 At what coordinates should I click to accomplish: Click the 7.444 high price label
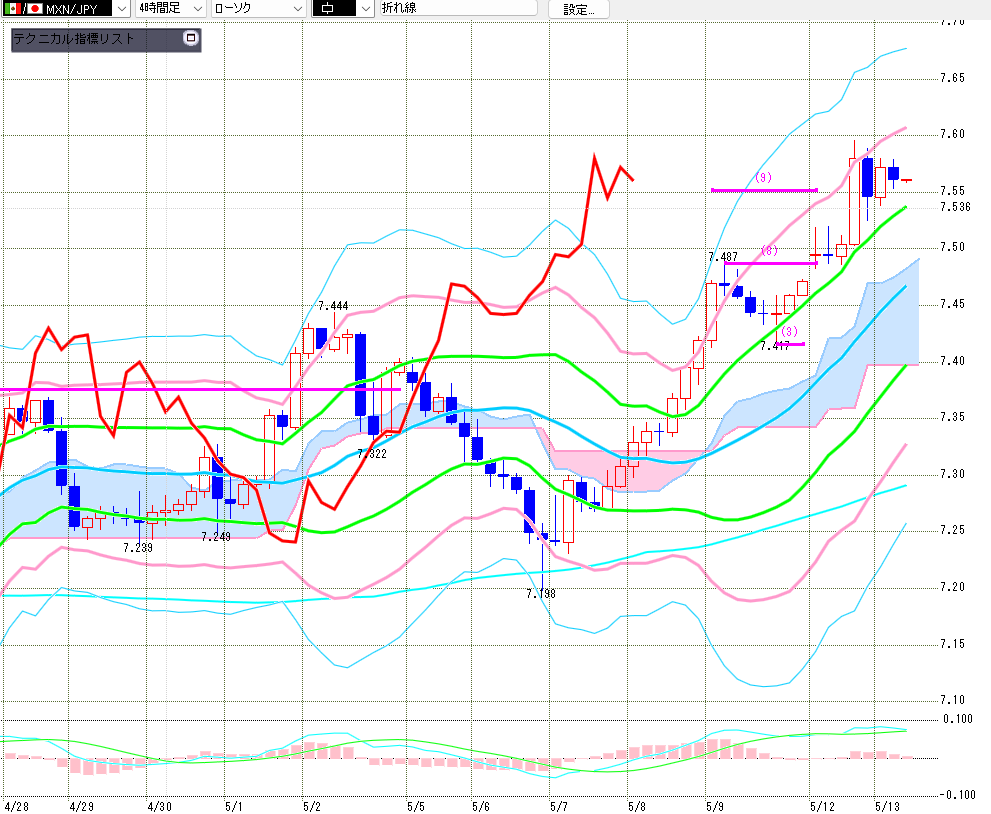[333, 306]
